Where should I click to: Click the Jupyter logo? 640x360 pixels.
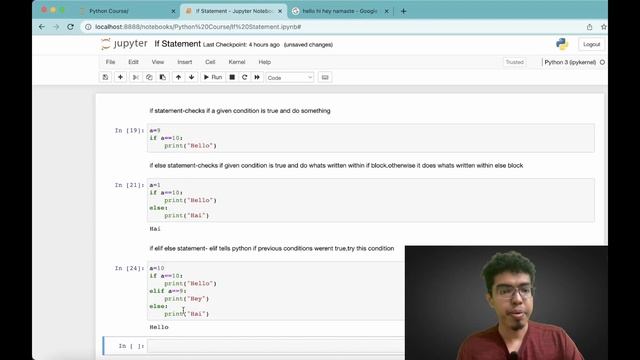tap(124, 44)
